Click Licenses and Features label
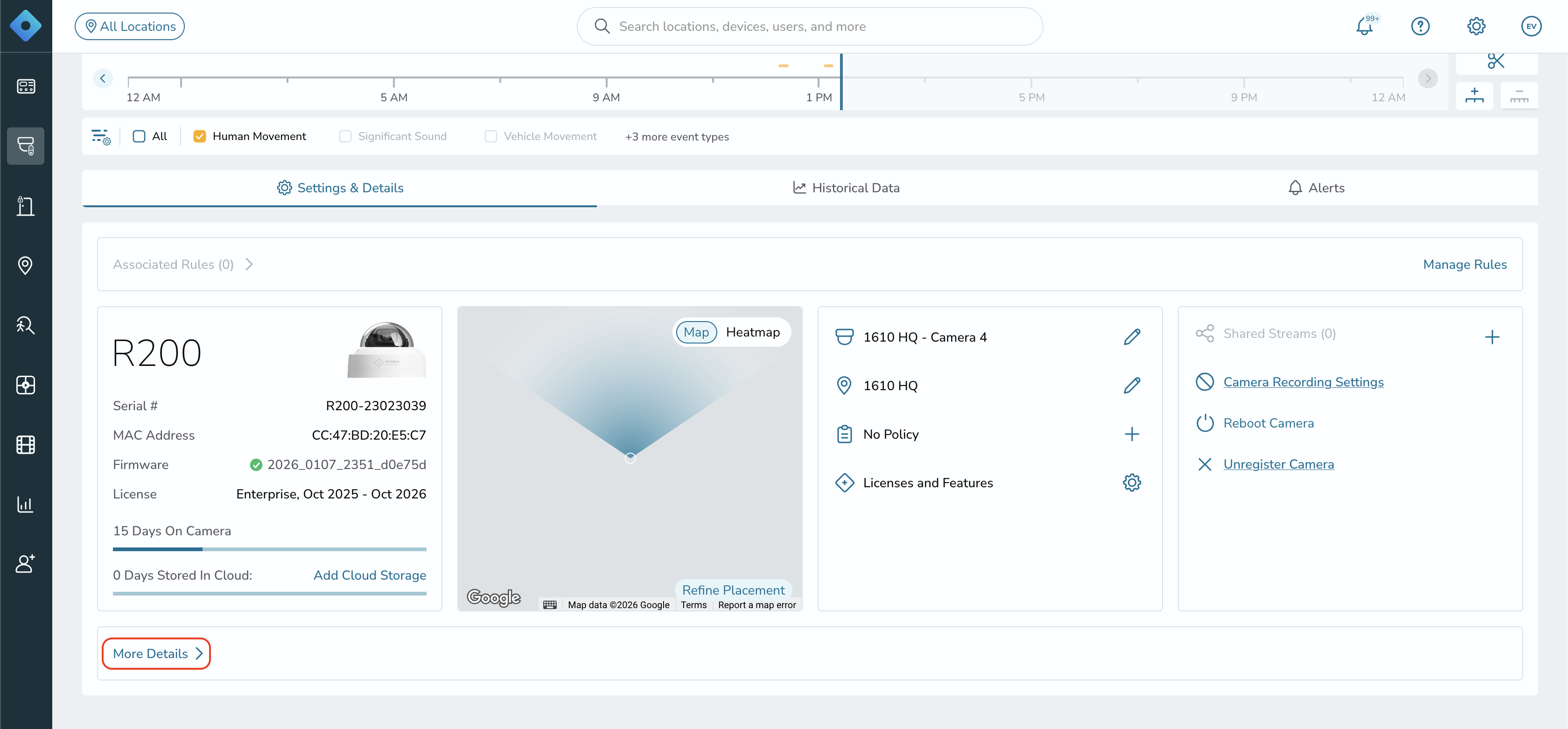1568x729 pixels. pyautogui.click(x=928, y=483)
